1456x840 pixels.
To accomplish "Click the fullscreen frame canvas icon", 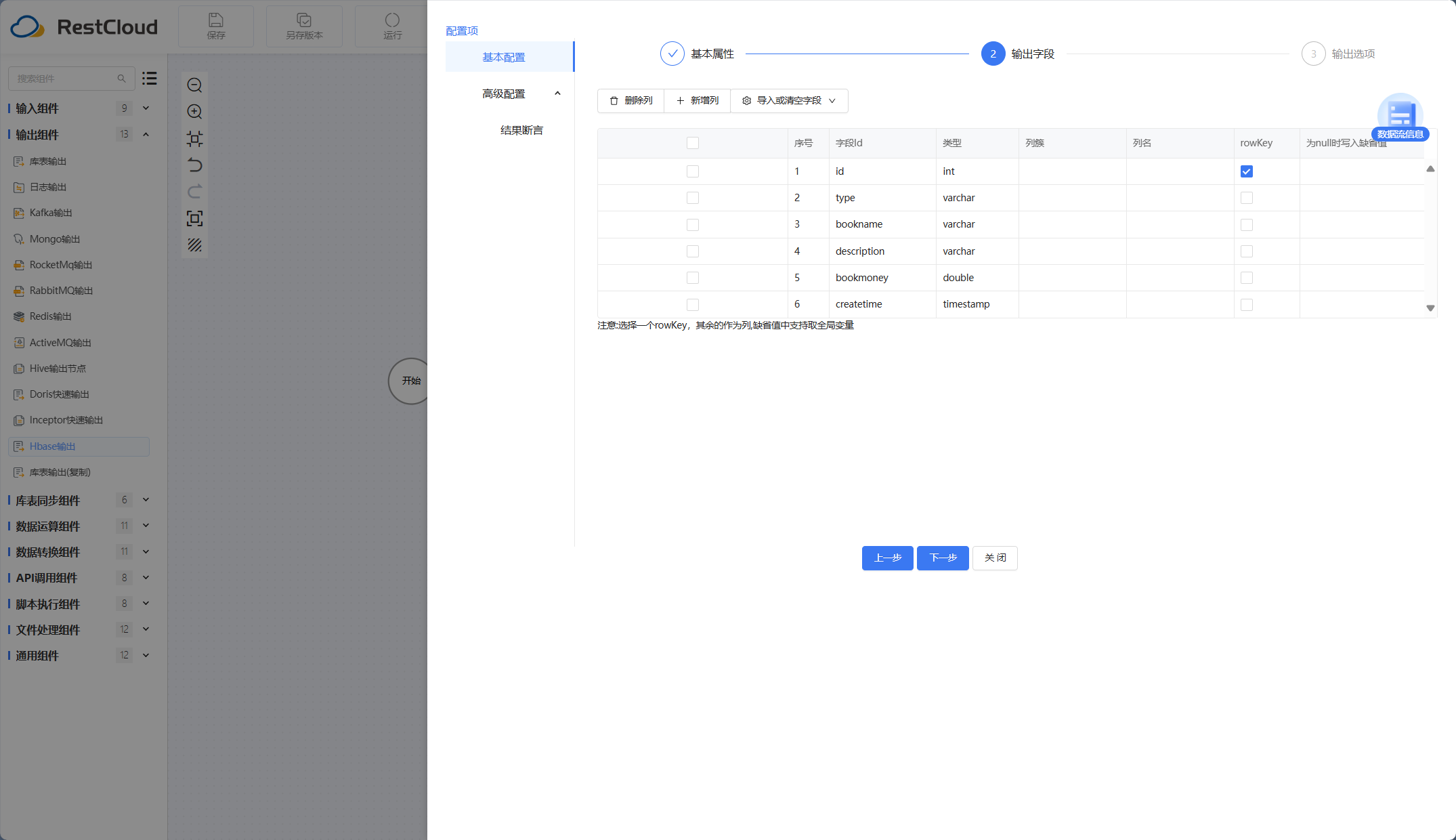I will coord(194,218).
